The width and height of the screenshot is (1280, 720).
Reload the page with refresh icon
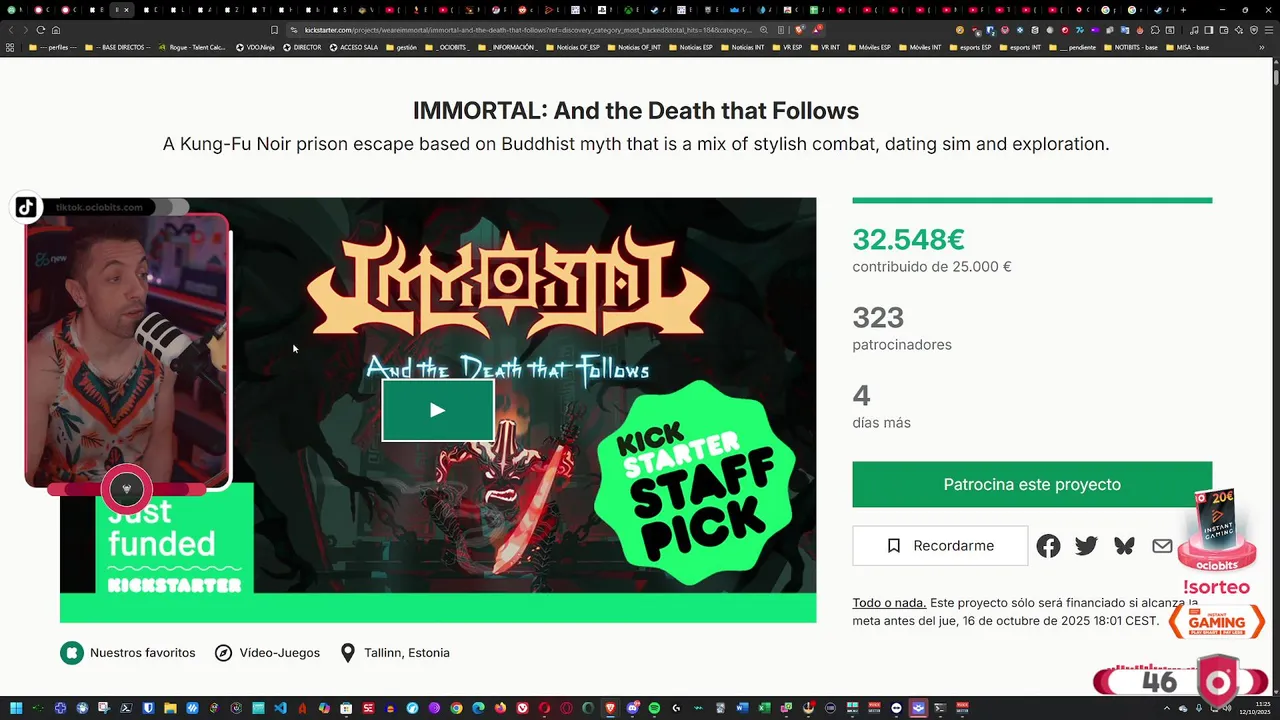[40, 30]
